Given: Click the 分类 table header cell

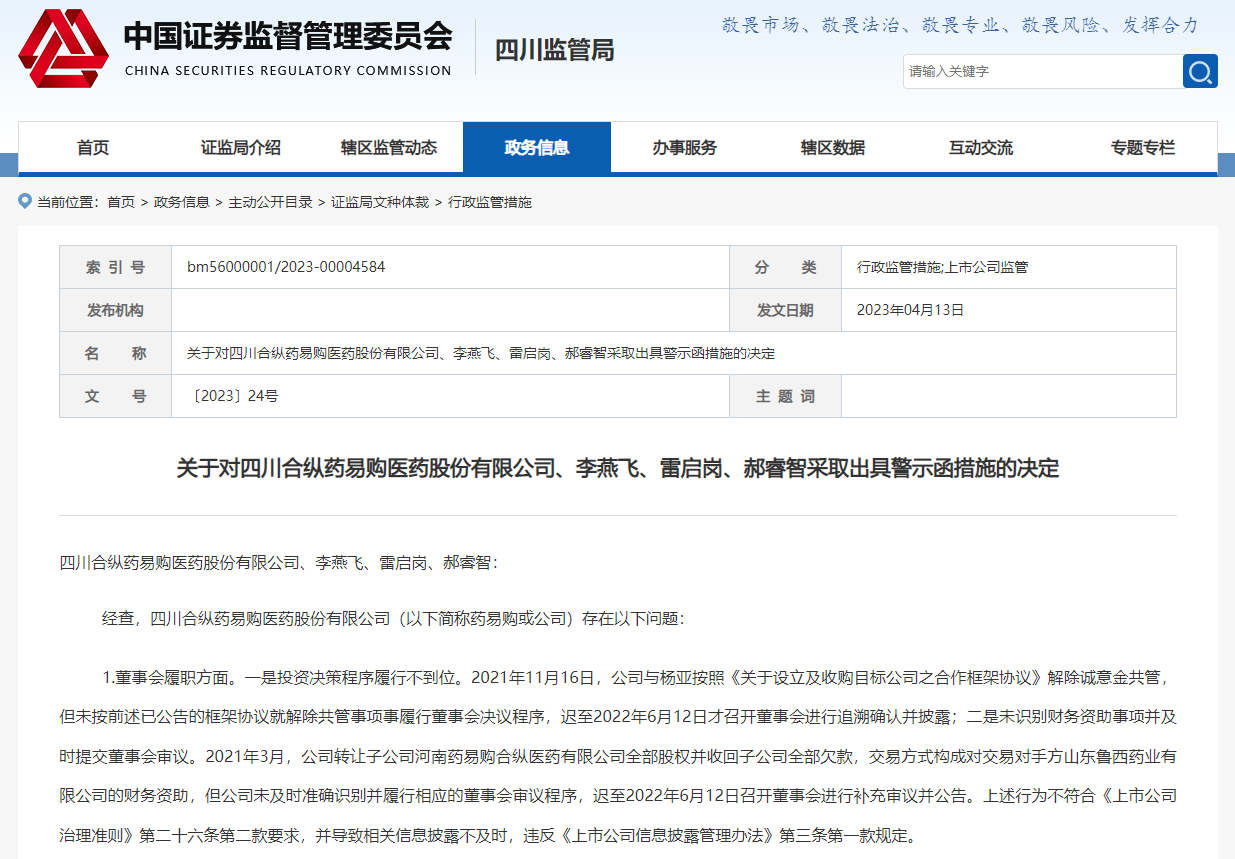Looking at the screenshot, I should pos(785,267).
